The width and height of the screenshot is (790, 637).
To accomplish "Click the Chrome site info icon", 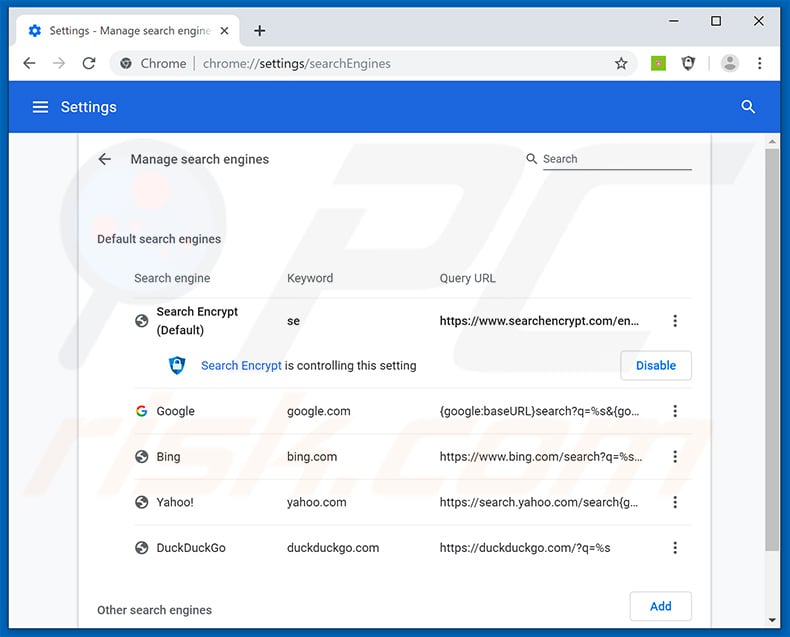I will coord(126,63).
